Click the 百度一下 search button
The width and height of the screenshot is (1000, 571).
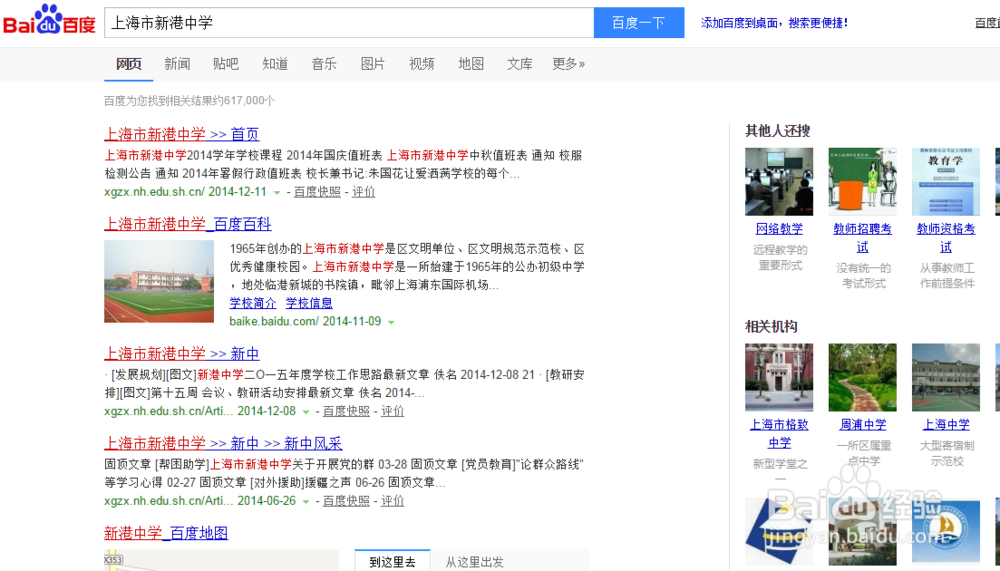click(639, 23)
